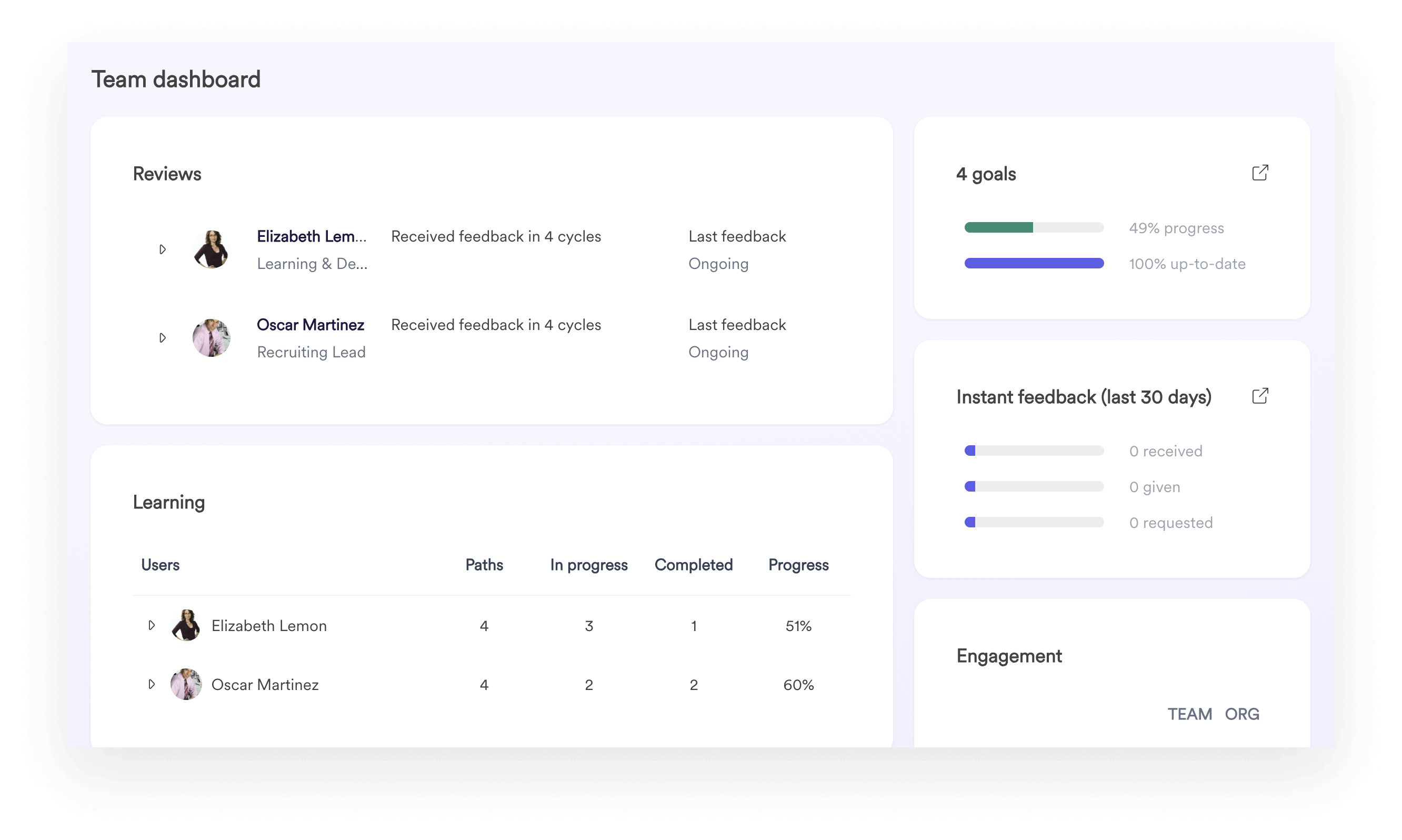
Task: Expand Elizabeth Lemon's learning row
Action: [152, 625]
